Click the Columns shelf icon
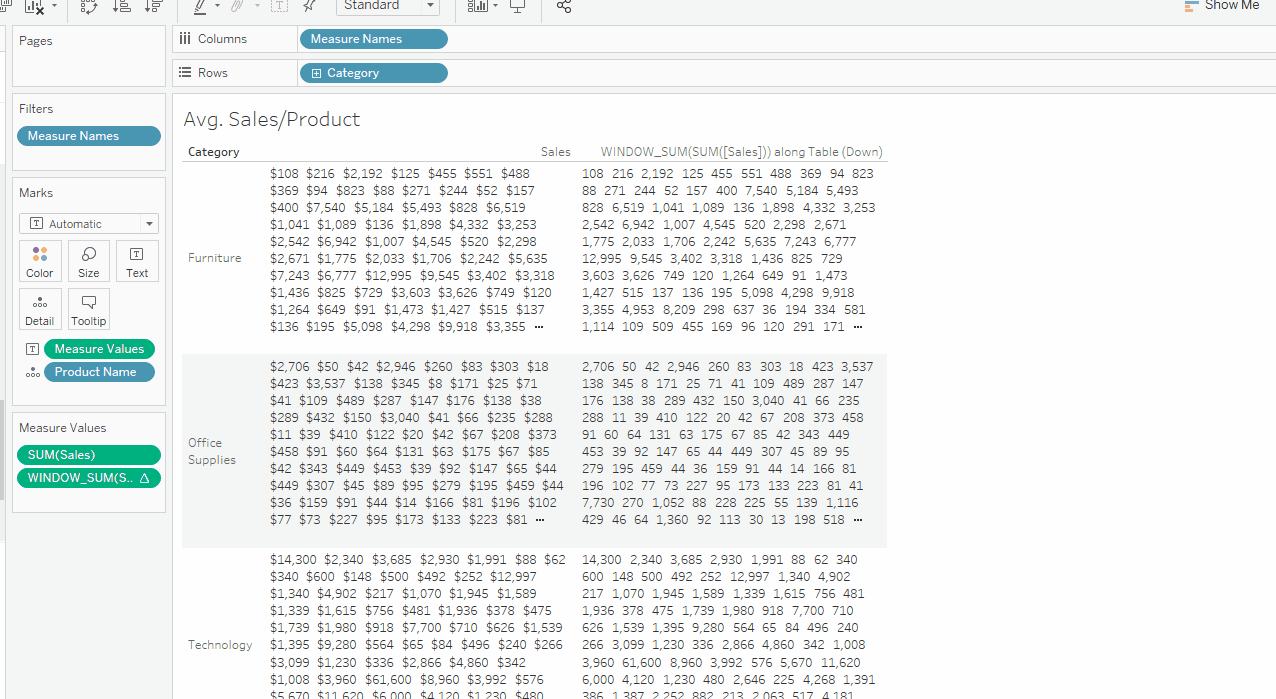This screenshot has height=699, width=1276. point(184,39)
